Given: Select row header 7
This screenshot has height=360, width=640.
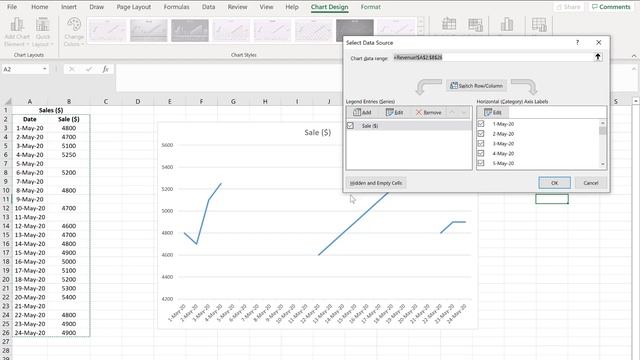Looking at the screenshot, I should click(x=6, y=164).
